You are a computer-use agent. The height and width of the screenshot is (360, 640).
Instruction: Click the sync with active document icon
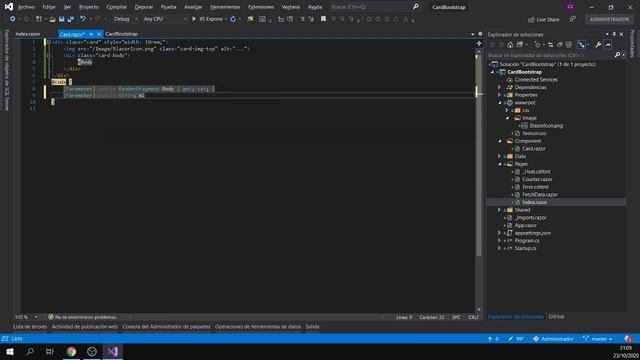551,45
